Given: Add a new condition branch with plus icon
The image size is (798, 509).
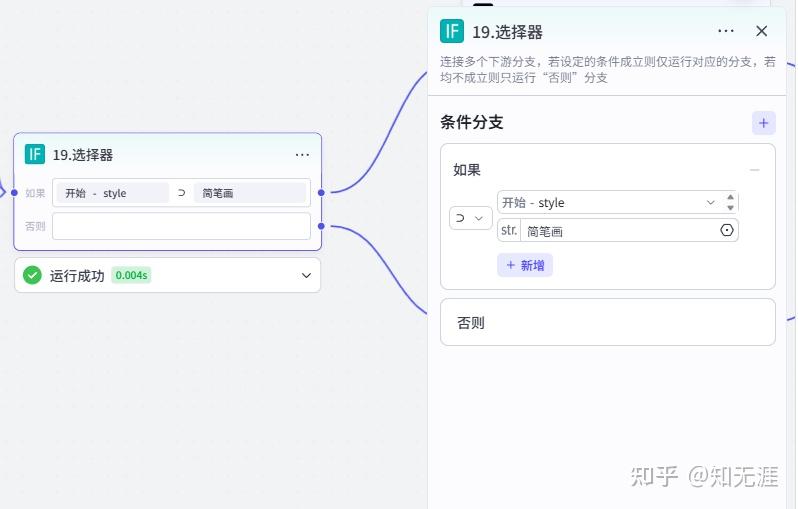Looking at the screenshot, I should click(x=763, y=123).
